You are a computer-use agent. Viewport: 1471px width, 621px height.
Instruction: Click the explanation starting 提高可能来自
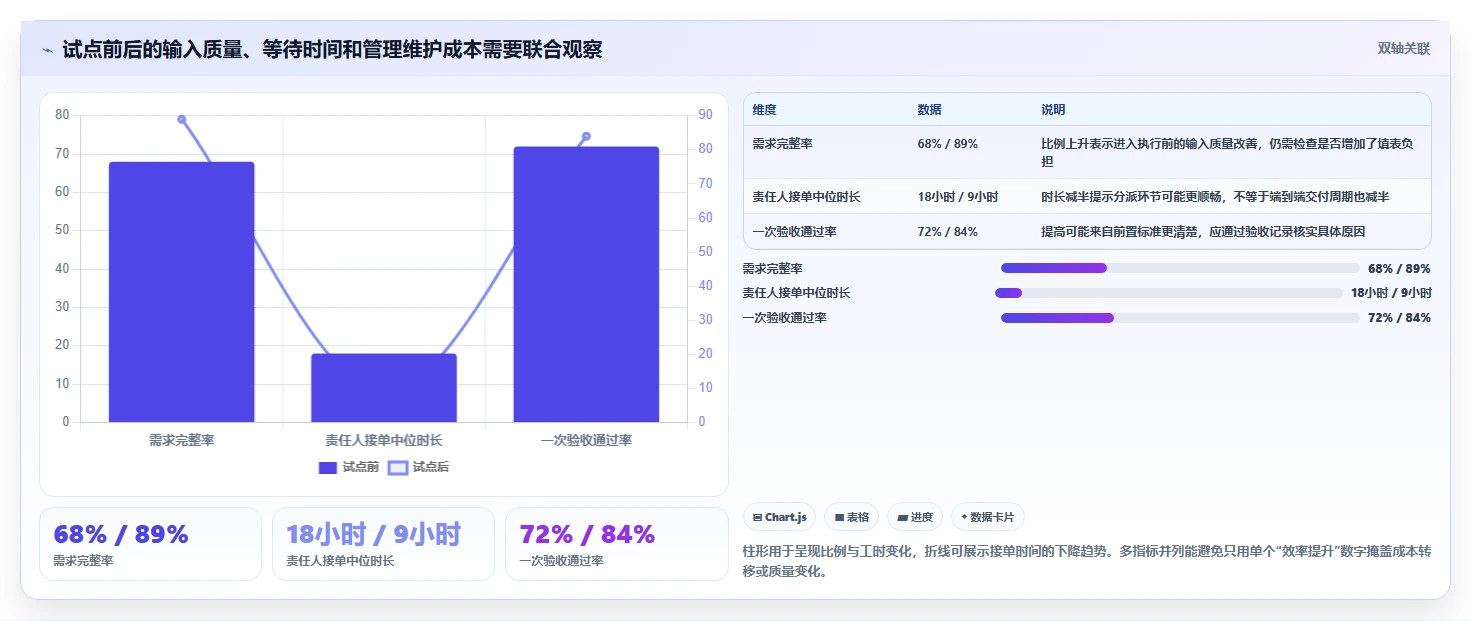tap(1203, 232)
